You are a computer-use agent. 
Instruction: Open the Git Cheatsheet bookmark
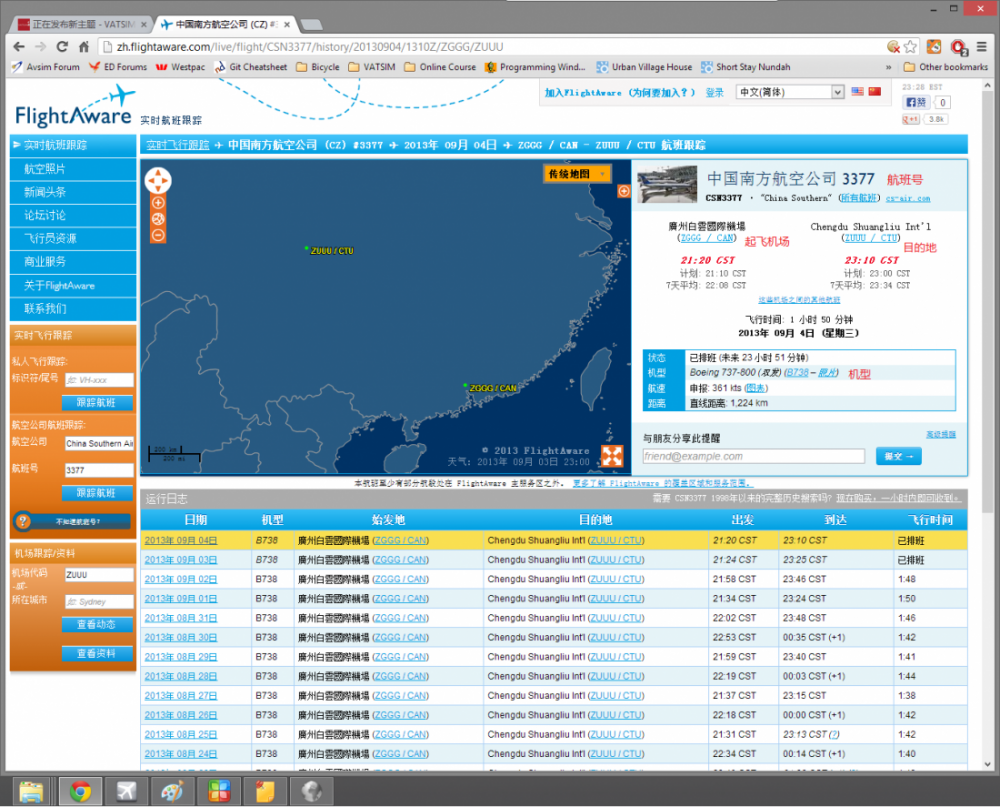coord(251,67)
